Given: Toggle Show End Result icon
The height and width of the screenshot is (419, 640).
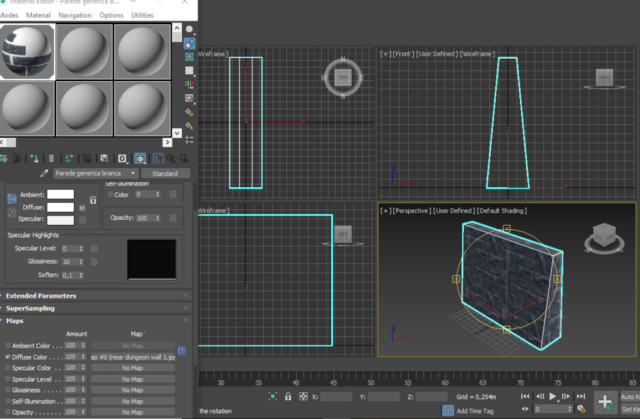Looking at the screenshot, I should coord(158,158).
